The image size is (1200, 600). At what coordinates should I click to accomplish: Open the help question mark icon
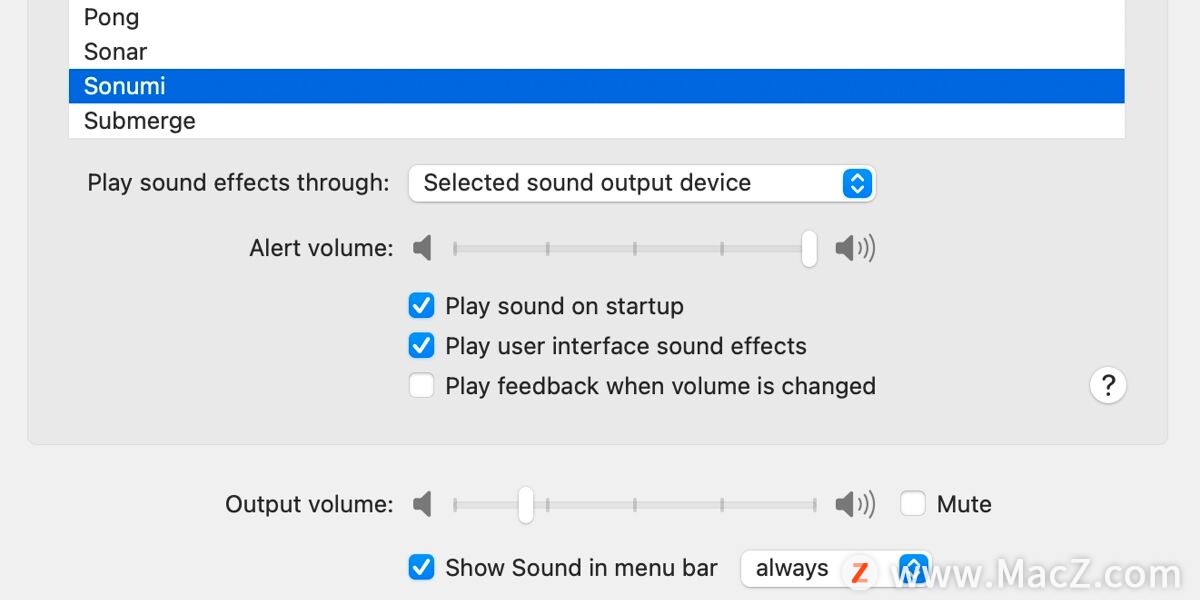click(1108, 385)
